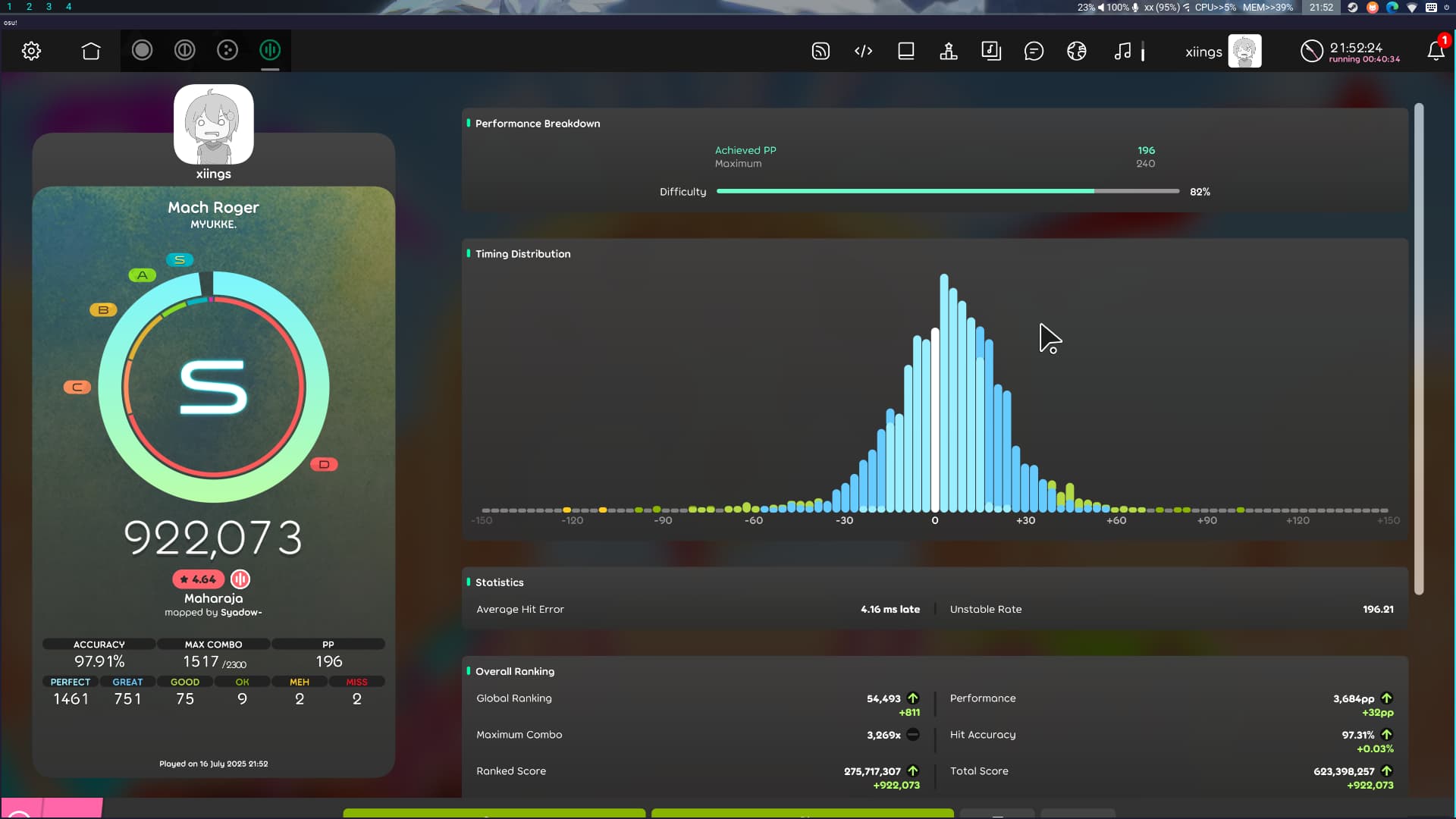Click the Hit Accuracy up arrow icon
The height and width of the screenshot is (819, 1456).
1387,734
